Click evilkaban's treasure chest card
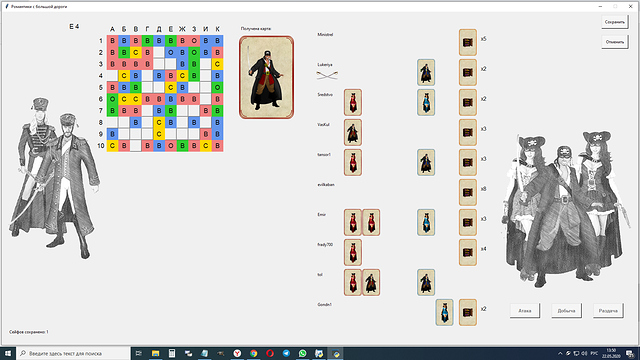This screenshot has height=360, width=640. [x=467, y=192]
